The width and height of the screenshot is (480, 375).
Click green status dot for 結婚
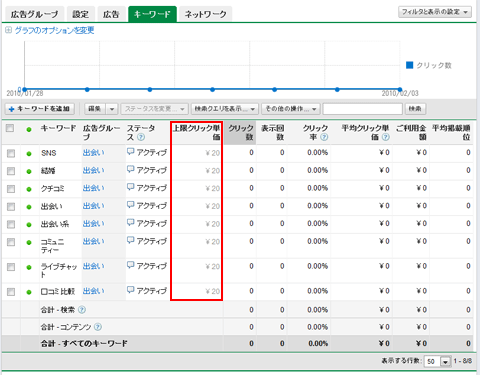(x=29, y=171)
